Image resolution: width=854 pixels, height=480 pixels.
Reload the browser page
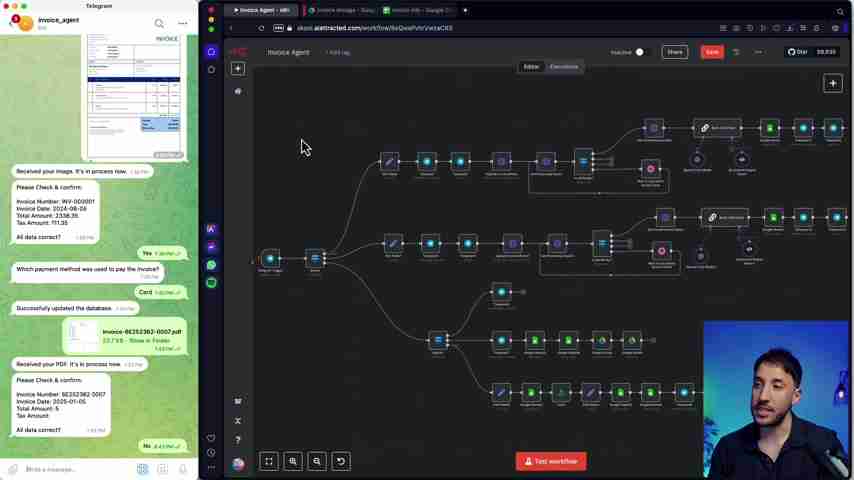tap(262, 28)
